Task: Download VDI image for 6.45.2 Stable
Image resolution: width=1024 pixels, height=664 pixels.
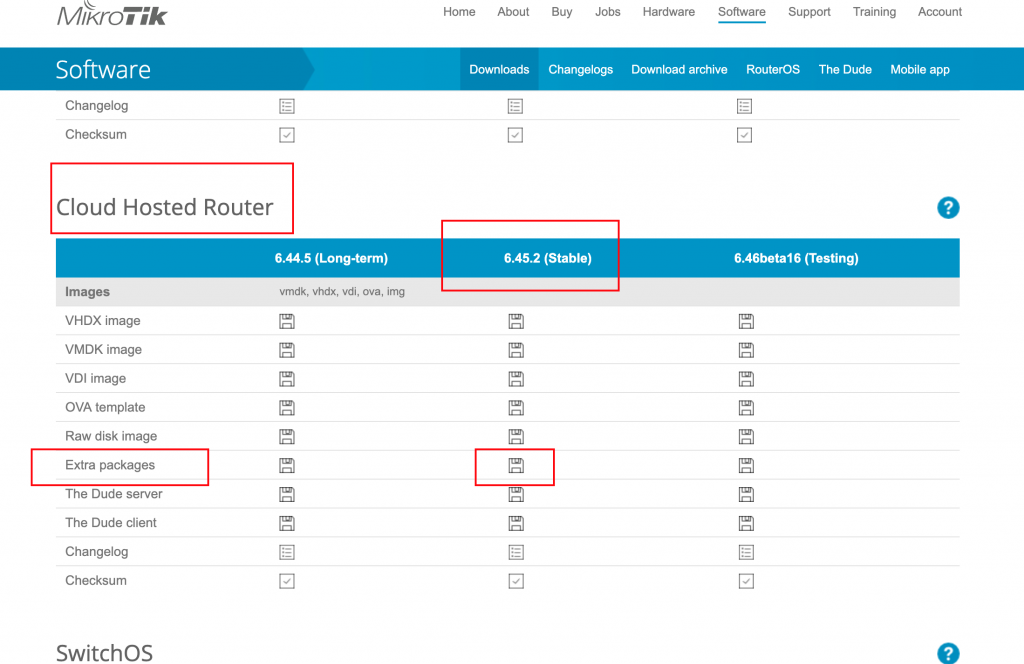Action: click(x=516, y=379)
